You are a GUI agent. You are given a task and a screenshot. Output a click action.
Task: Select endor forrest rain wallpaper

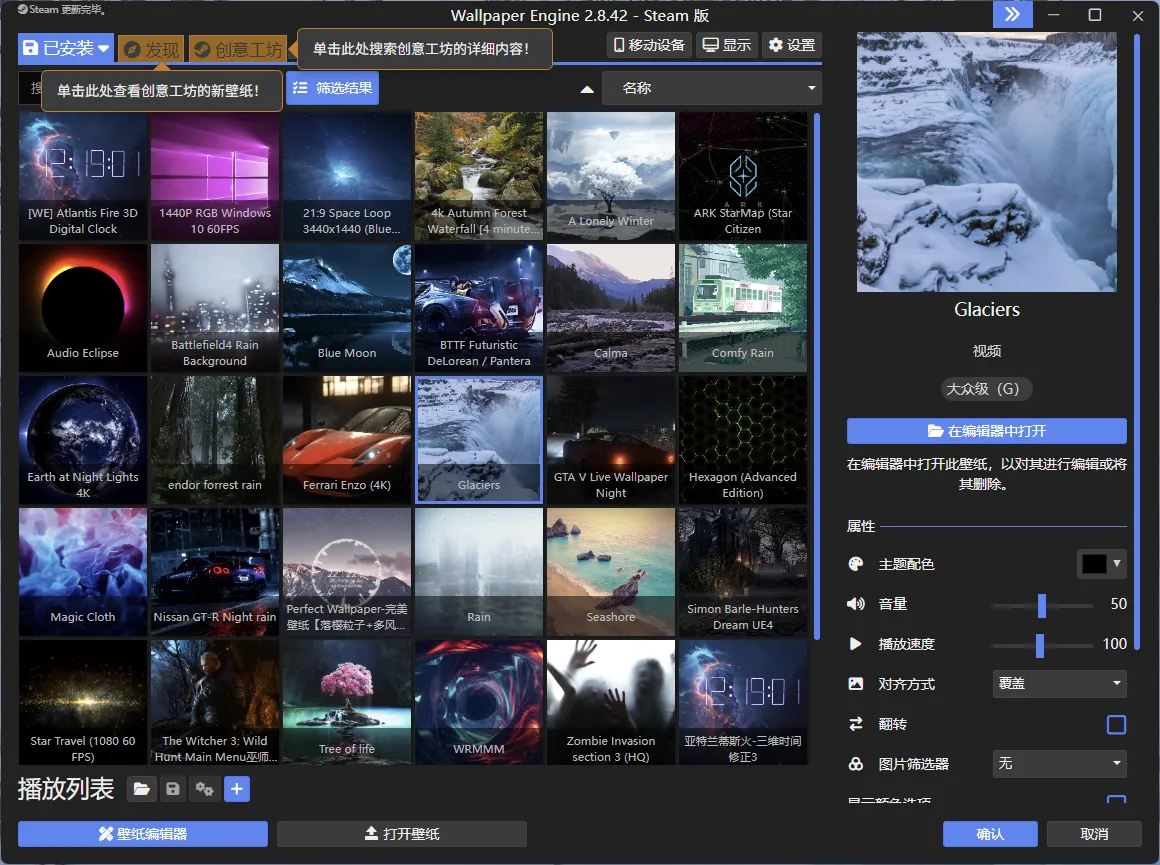[x=215, y=440]
